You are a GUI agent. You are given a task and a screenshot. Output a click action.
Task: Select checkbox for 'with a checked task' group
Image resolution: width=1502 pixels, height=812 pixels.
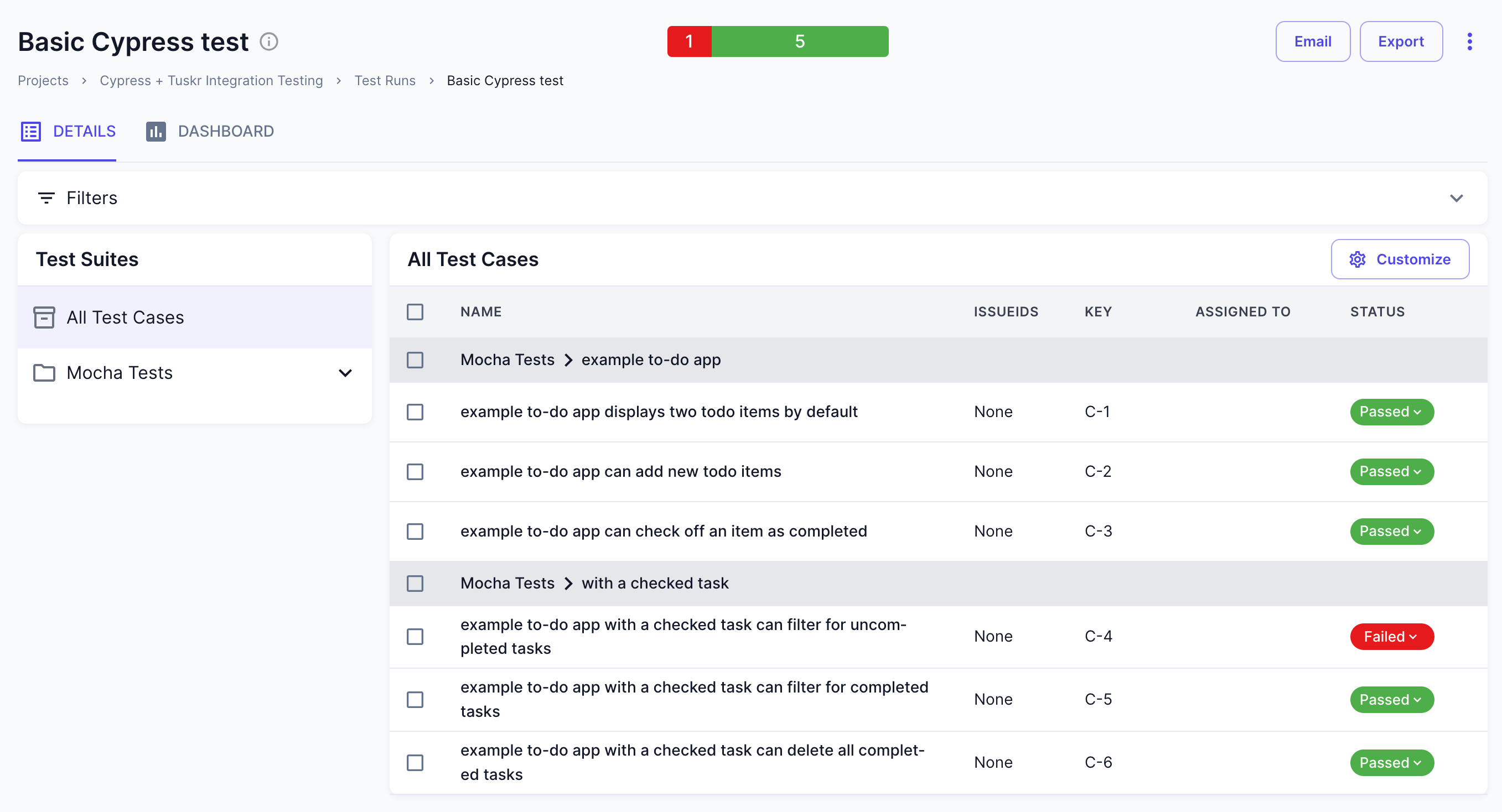click(415, 584)
